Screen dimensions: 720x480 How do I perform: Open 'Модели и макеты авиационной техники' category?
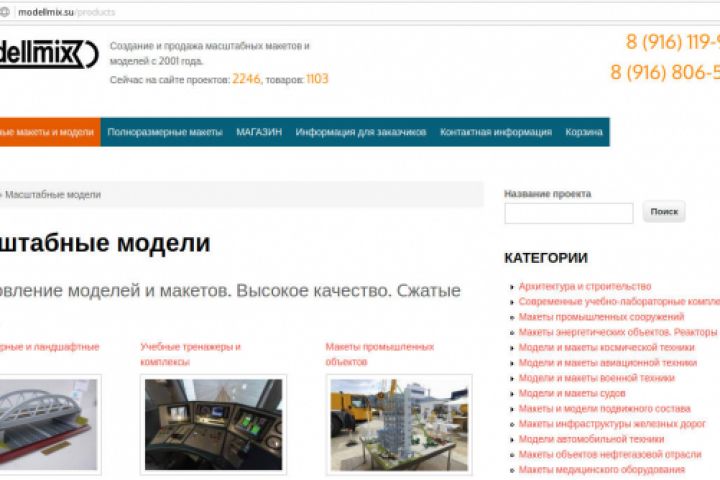click(608, 363)
